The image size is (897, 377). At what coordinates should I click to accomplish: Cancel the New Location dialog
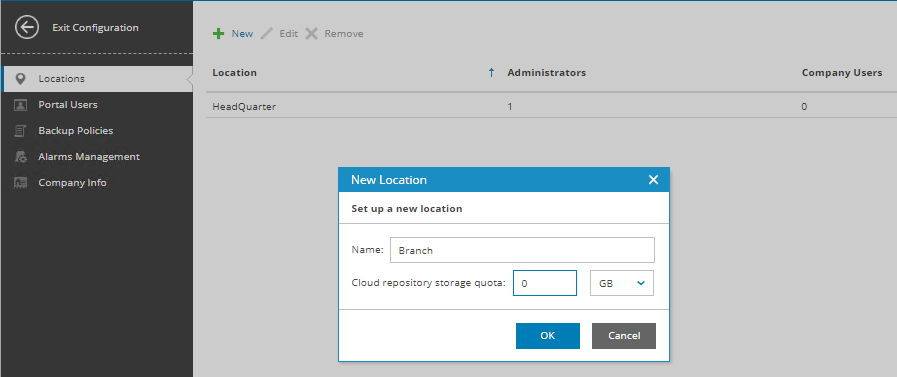click(x=624, y=336)
